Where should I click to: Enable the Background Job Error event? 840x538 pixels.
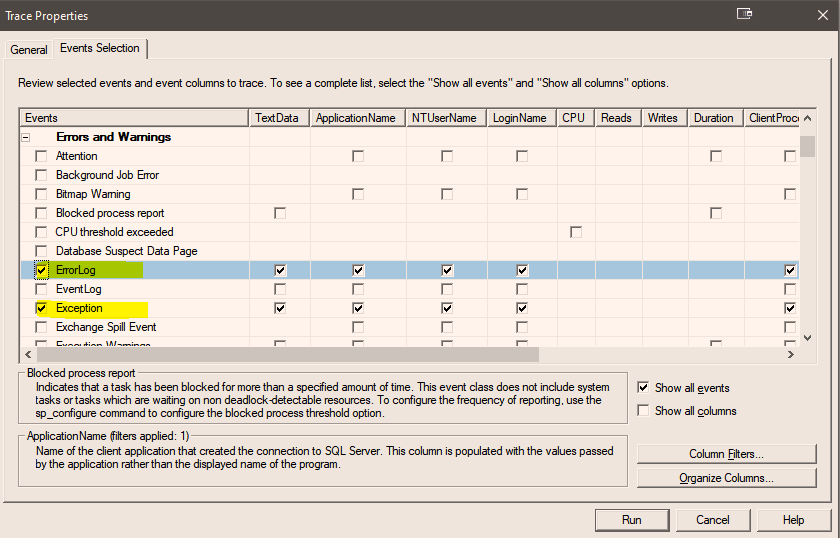pyautogui.click(x=41, y=175)
